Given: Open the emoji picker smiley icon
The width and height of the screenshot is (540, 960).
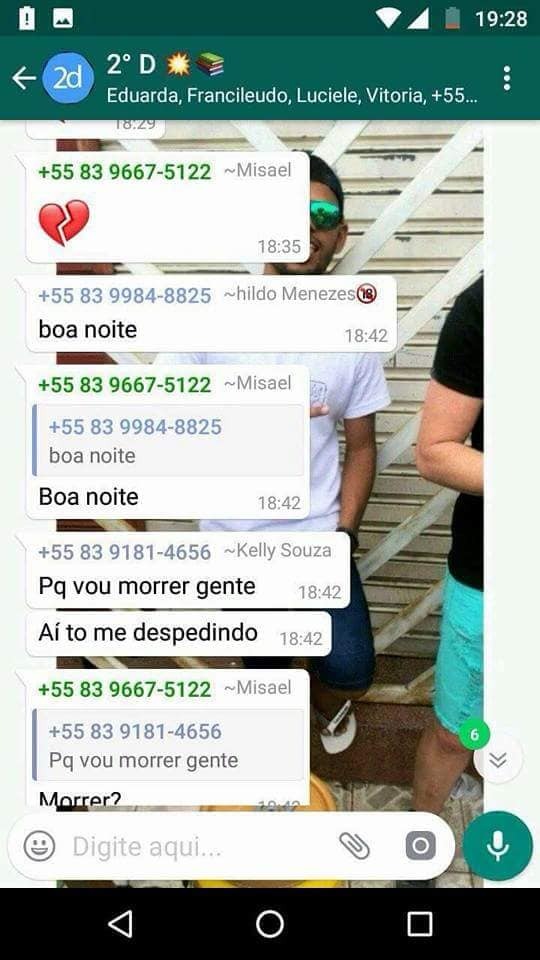Looking at the screenshot, I should pos(39,846).
